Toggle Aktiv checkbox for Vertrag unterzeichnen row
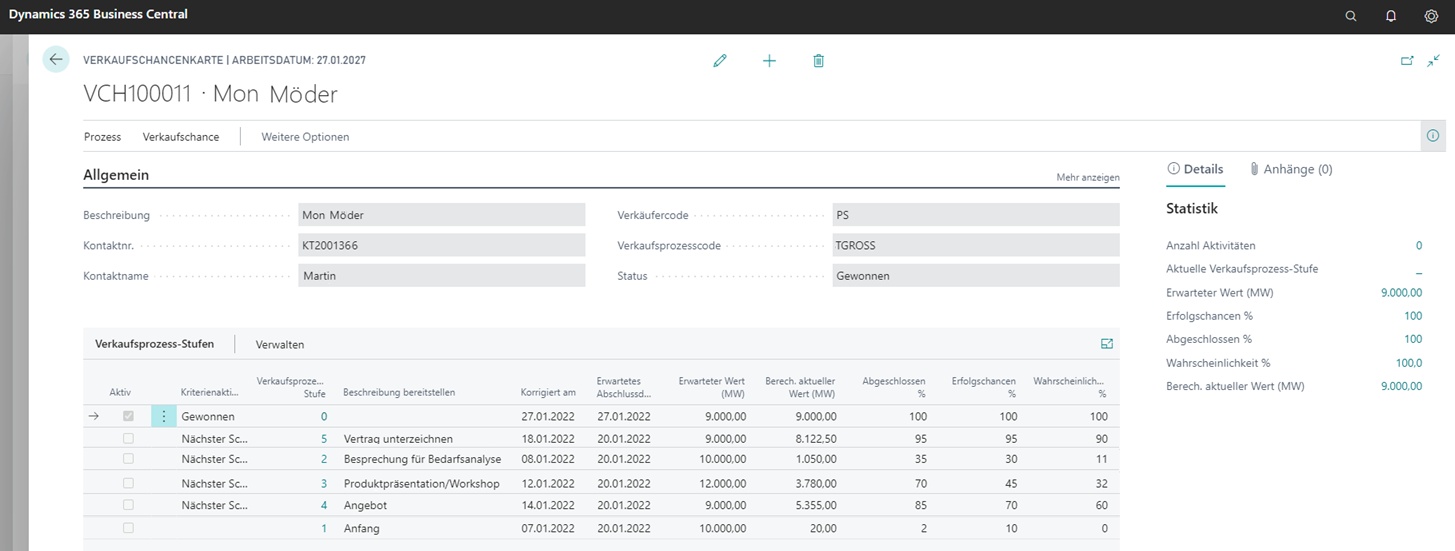1455x551 pixels. (128, 439)
